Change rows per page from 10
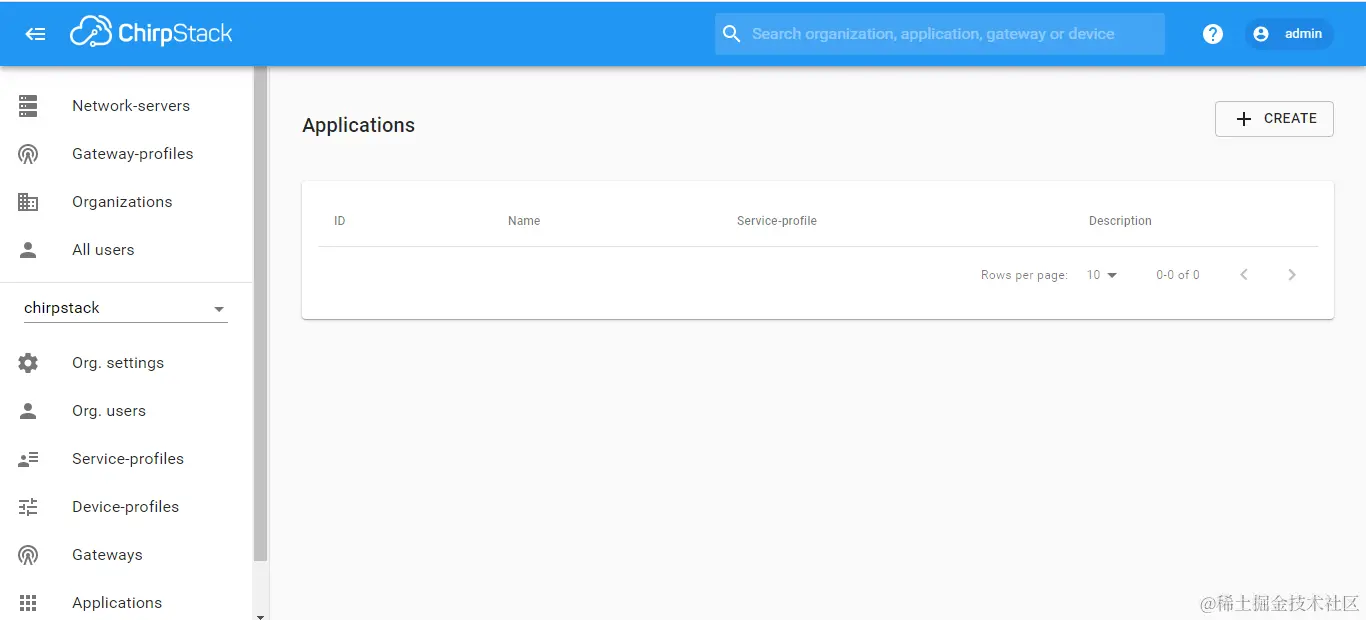The image size is (1366, 620). (1102, 275)
